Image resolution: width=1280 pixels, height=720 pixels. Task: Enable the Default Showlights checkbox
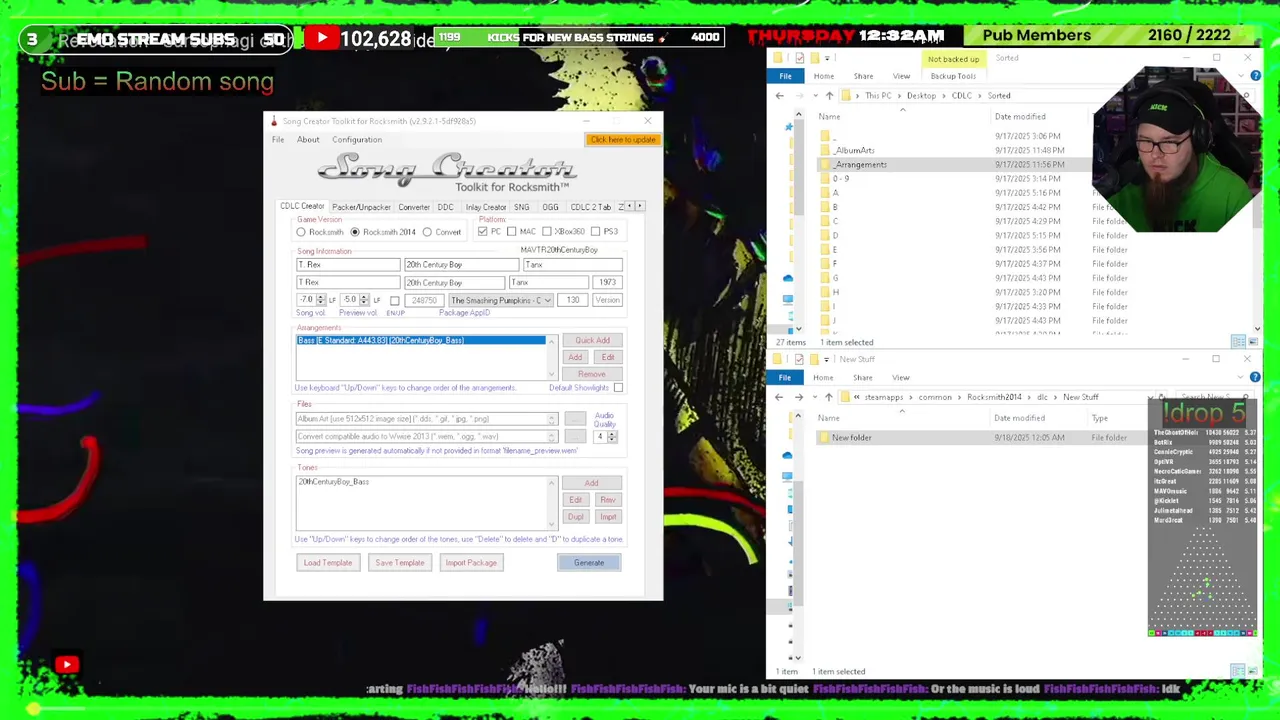(x=618, y=388)
